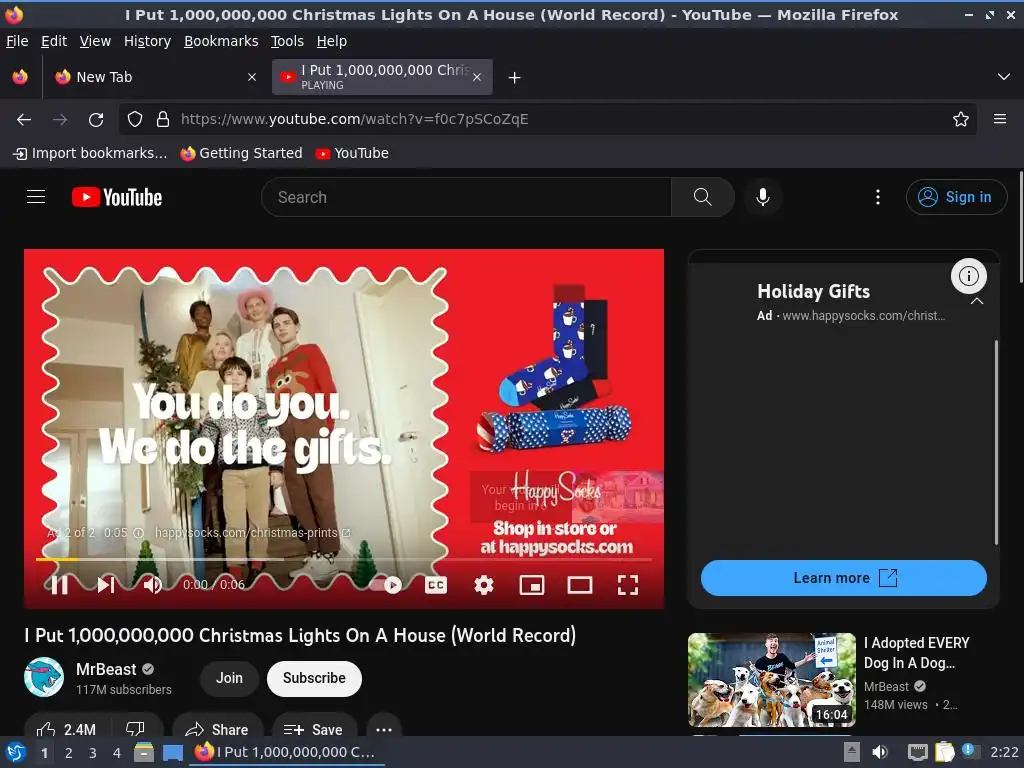Open the View menu
Screen dimensions: 1024x768
(x=95, y=41)
